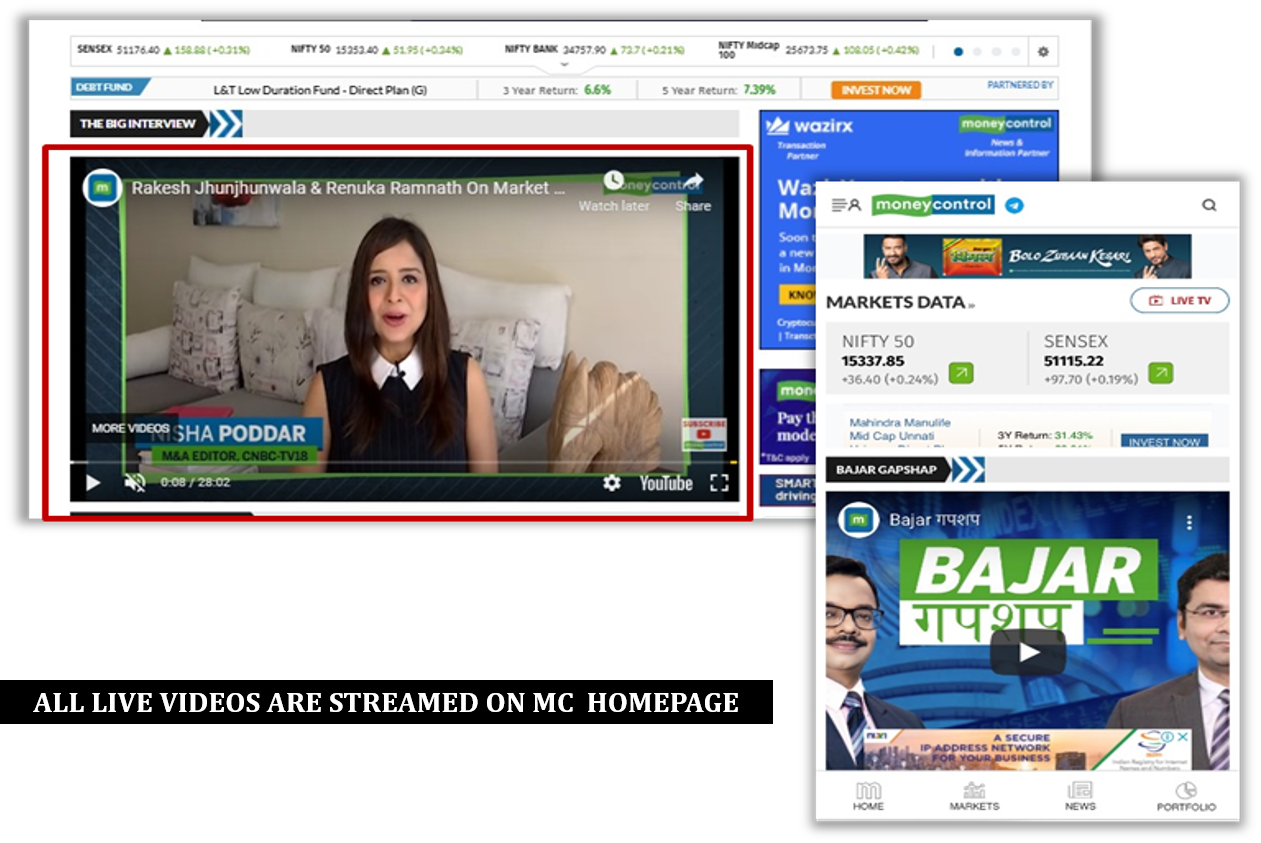The width and height of the screenshot is (1261, 843).
Task: Switch to the MARKETS tab in bottom bar
Action: click(974, 796)
